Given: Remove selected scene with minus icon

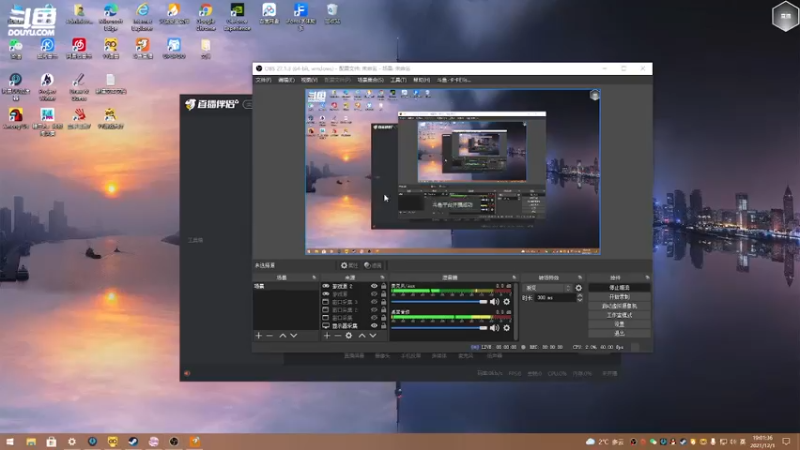Looking at the screenshot, I should [270, 336].
